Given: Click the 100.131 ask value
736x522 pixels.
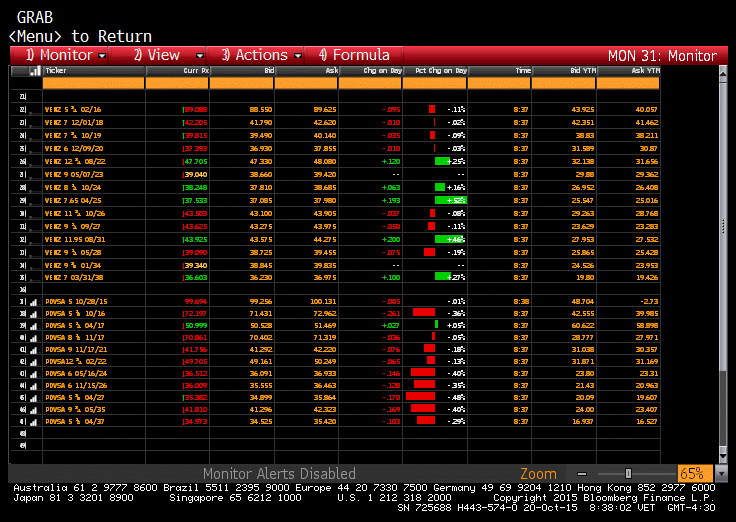Looking at the screenshot, I should click(x=323, y=302).
